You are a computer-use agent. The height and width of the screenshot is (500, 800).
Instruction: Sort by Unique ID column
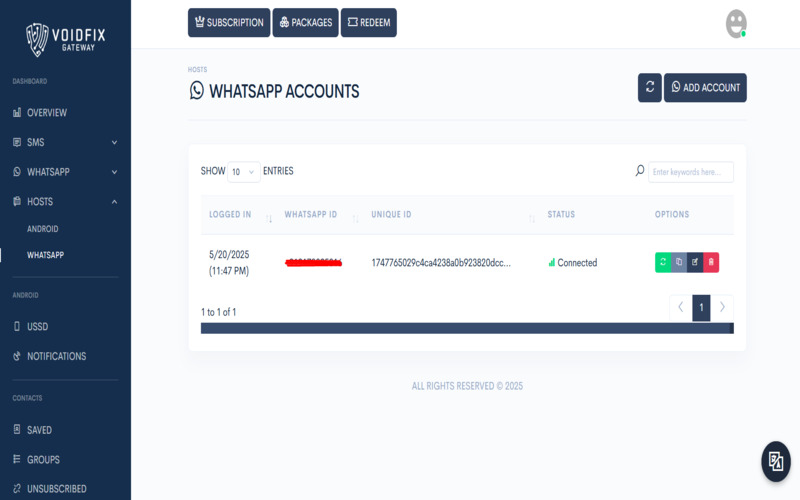pos(451,215)
